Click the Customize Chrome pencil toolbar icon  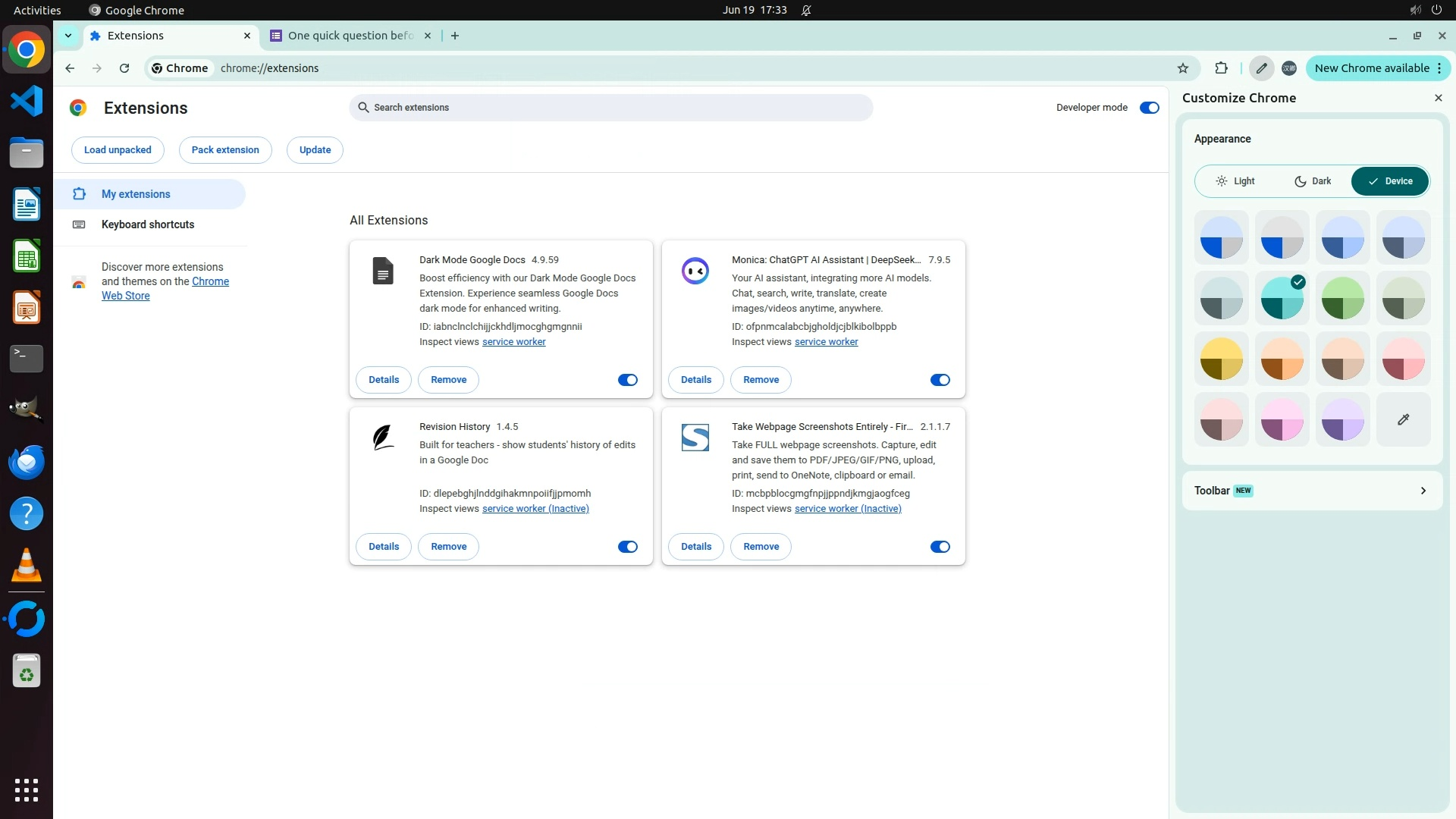(1261, 68)
